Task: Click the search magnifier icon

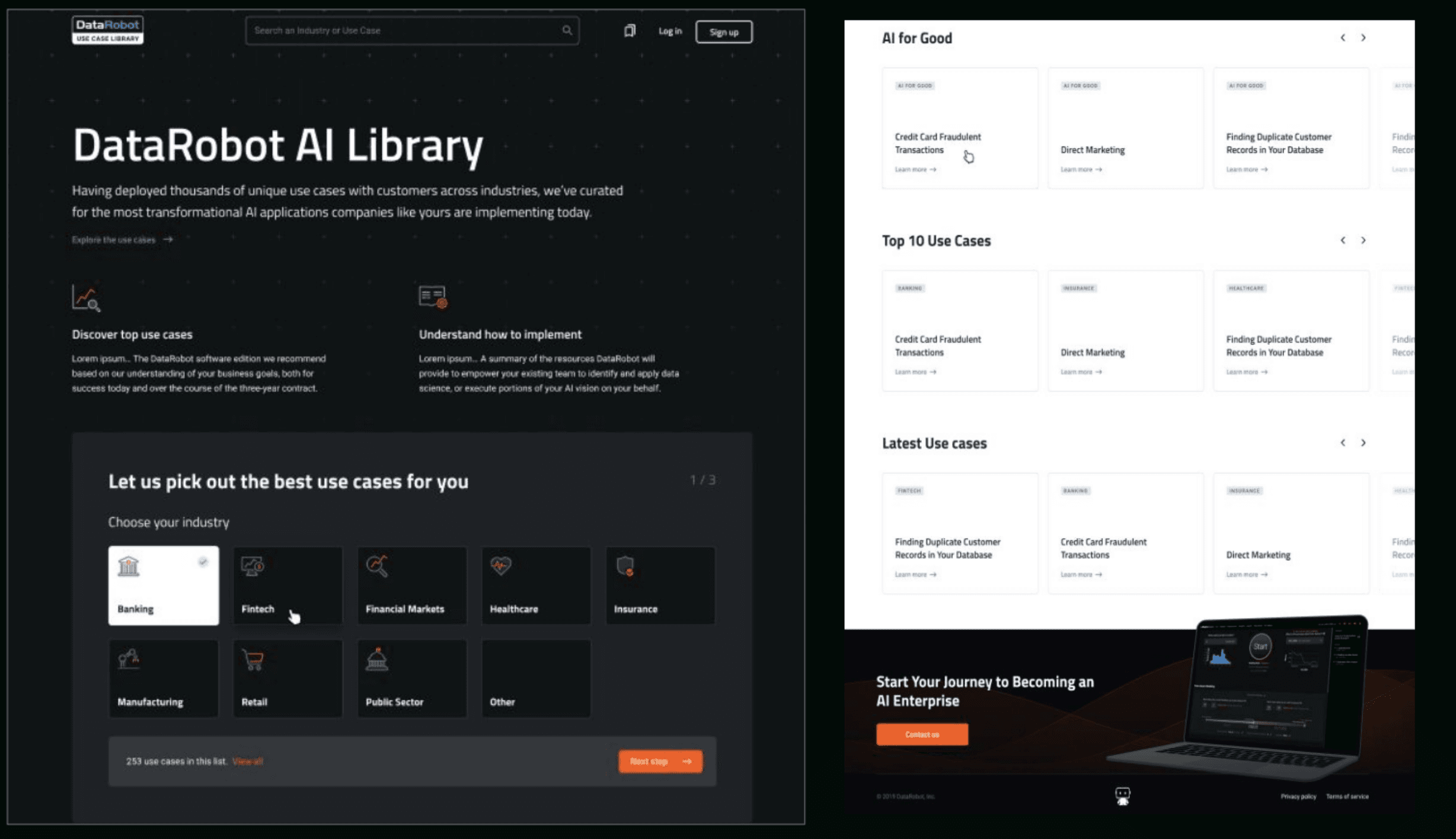Action: click(567, 30)
